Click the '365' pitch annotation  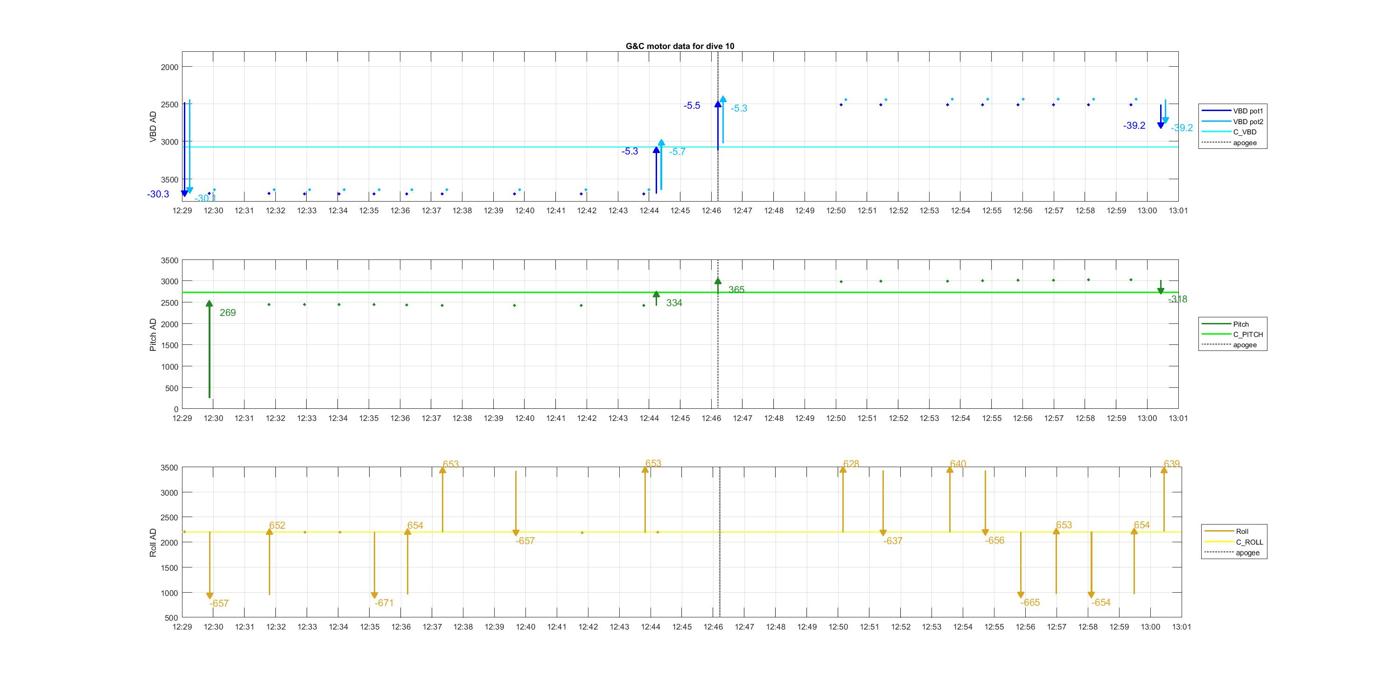click(x=736, y=290)
